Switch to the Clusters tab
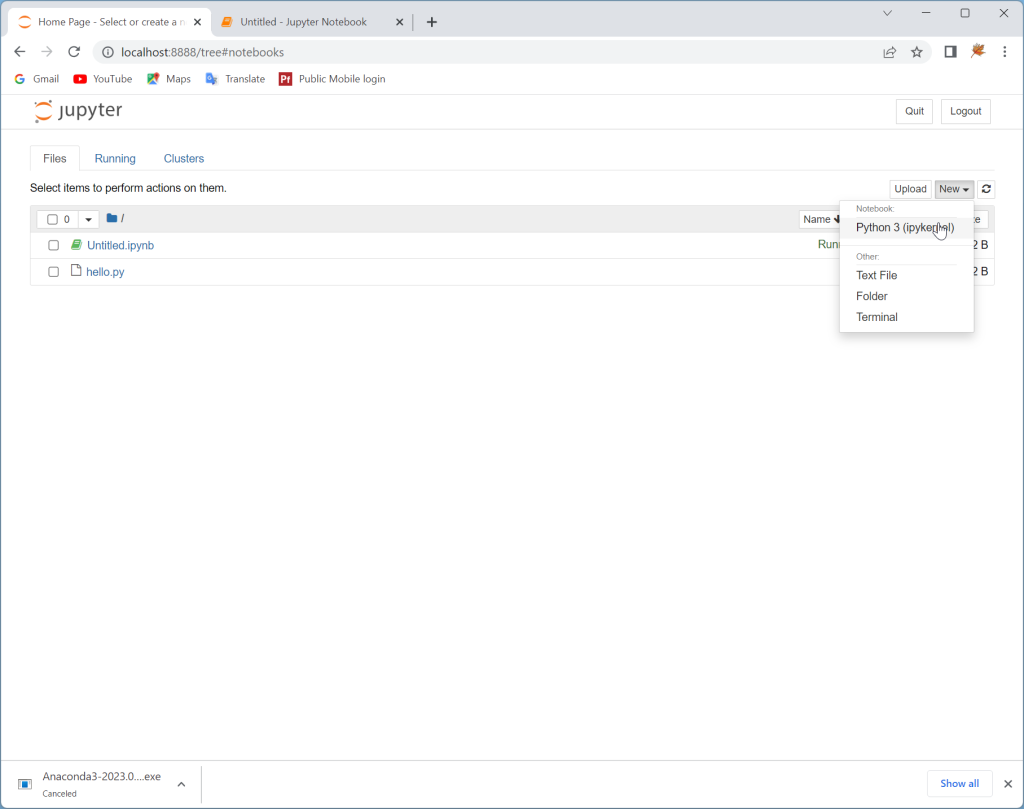The width and height of the screenshot is (1024, 809). (184, 159)
